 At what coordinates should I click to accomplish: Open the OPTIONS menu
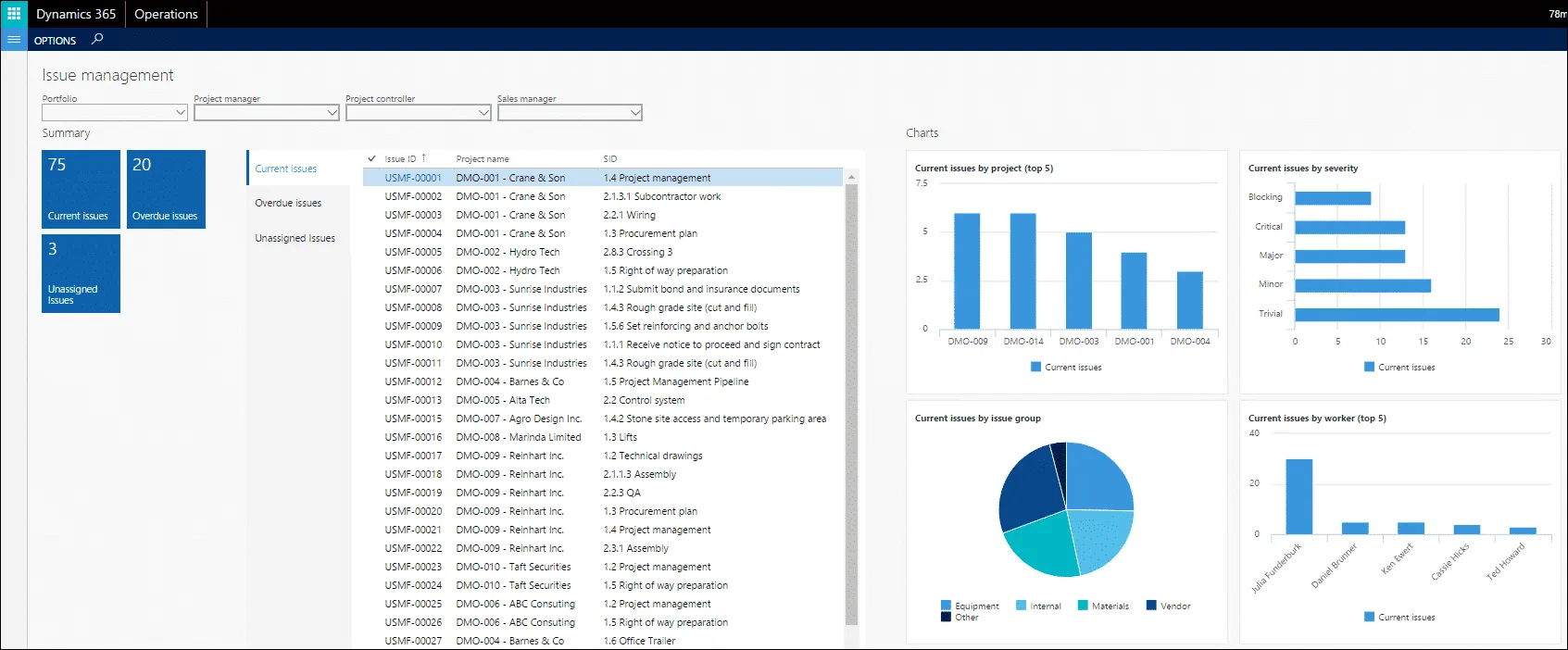pyautogui.click(x=55, y=41)
